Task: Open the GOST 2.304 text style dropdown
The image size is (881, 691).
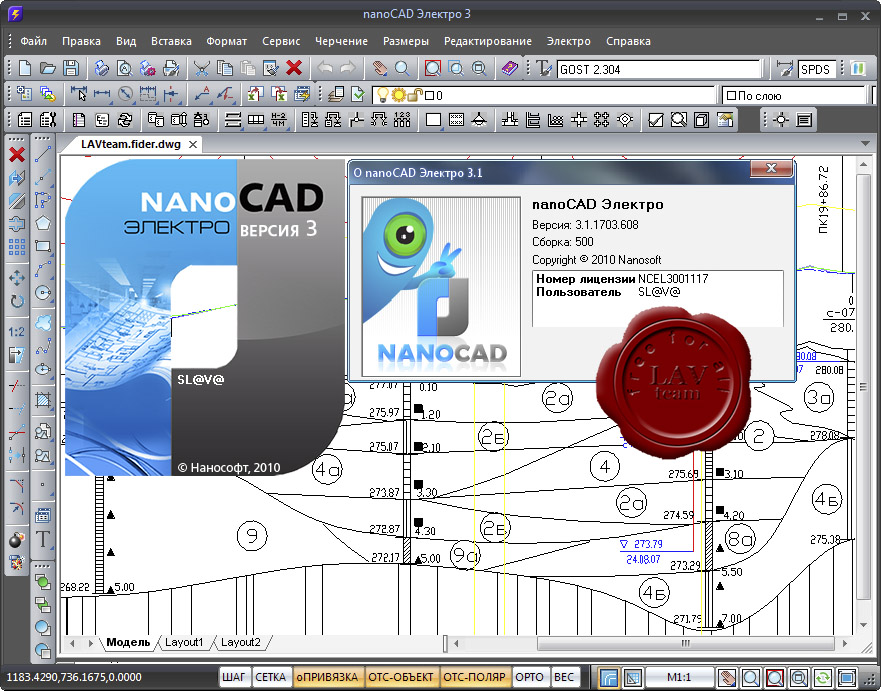Action: (x=659, y=69)
